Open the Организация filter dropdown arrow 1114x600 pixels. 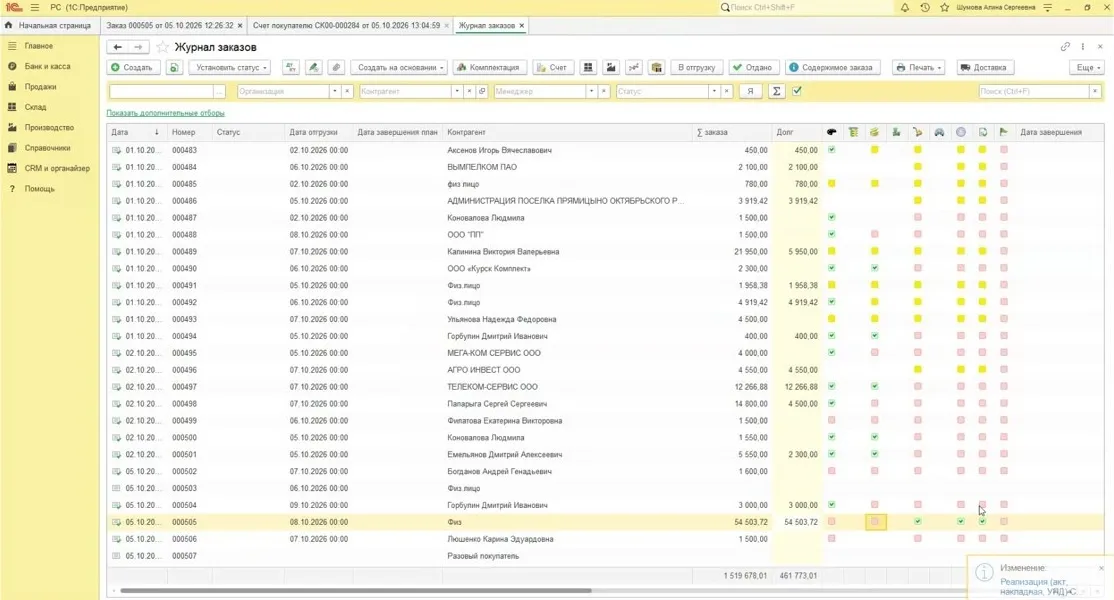[x=334, y=91]
